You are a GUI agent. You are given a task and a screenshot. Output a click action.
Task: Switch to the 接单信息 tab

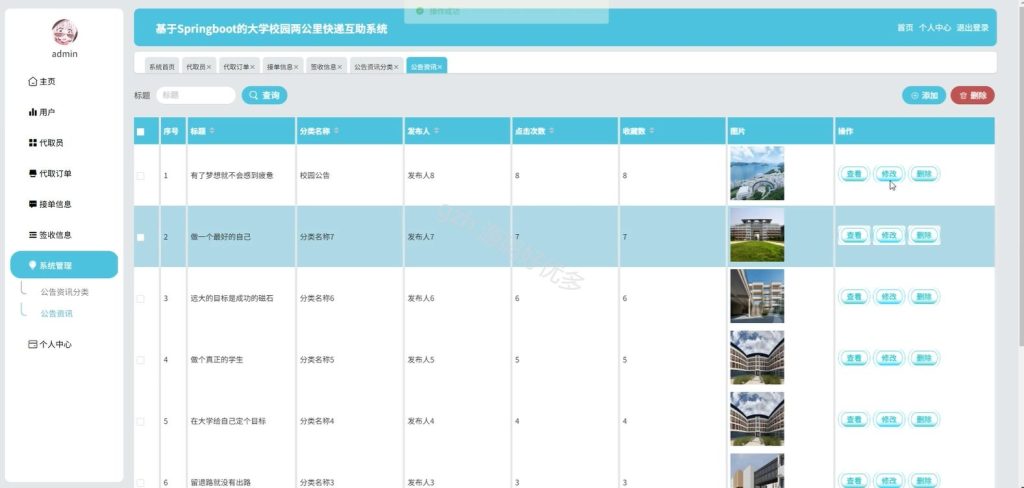[282, 67]
